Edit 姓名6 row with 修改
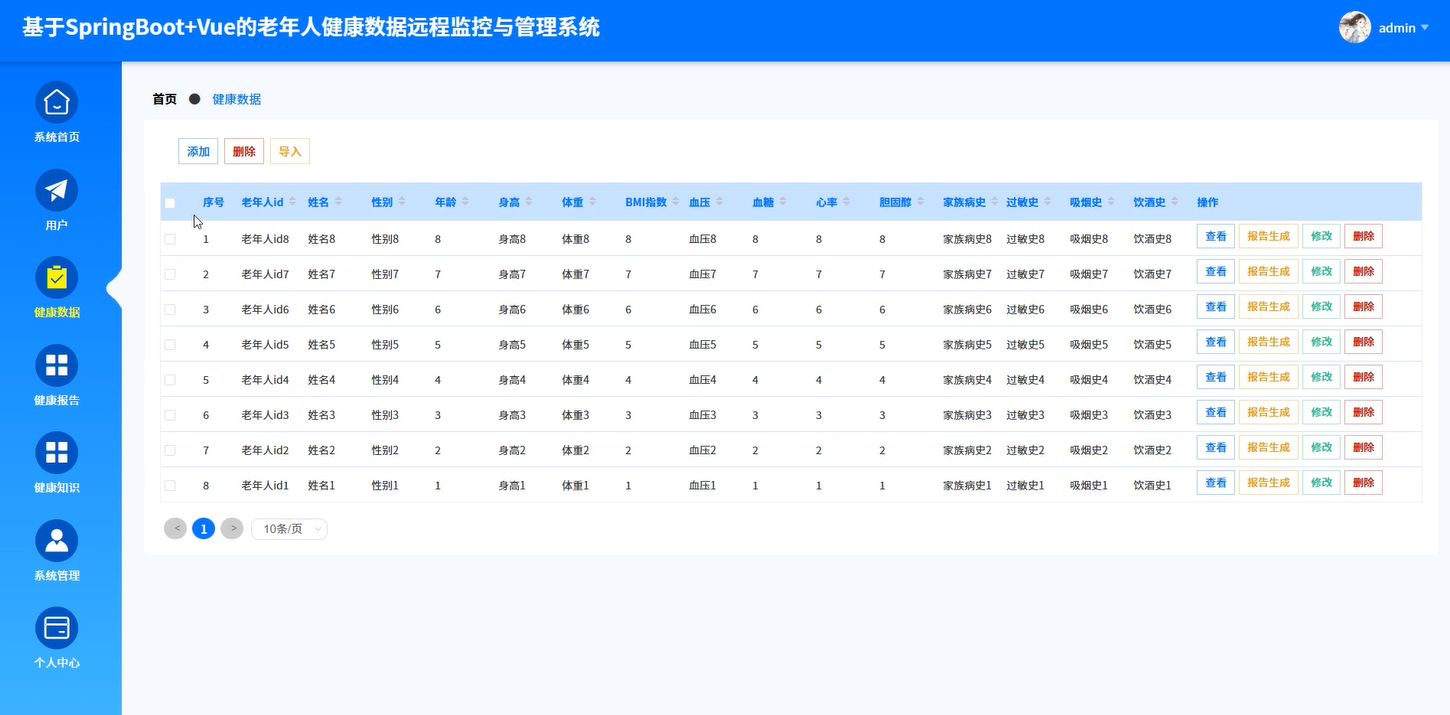1450x715 pixels. tap(1321, 306)
